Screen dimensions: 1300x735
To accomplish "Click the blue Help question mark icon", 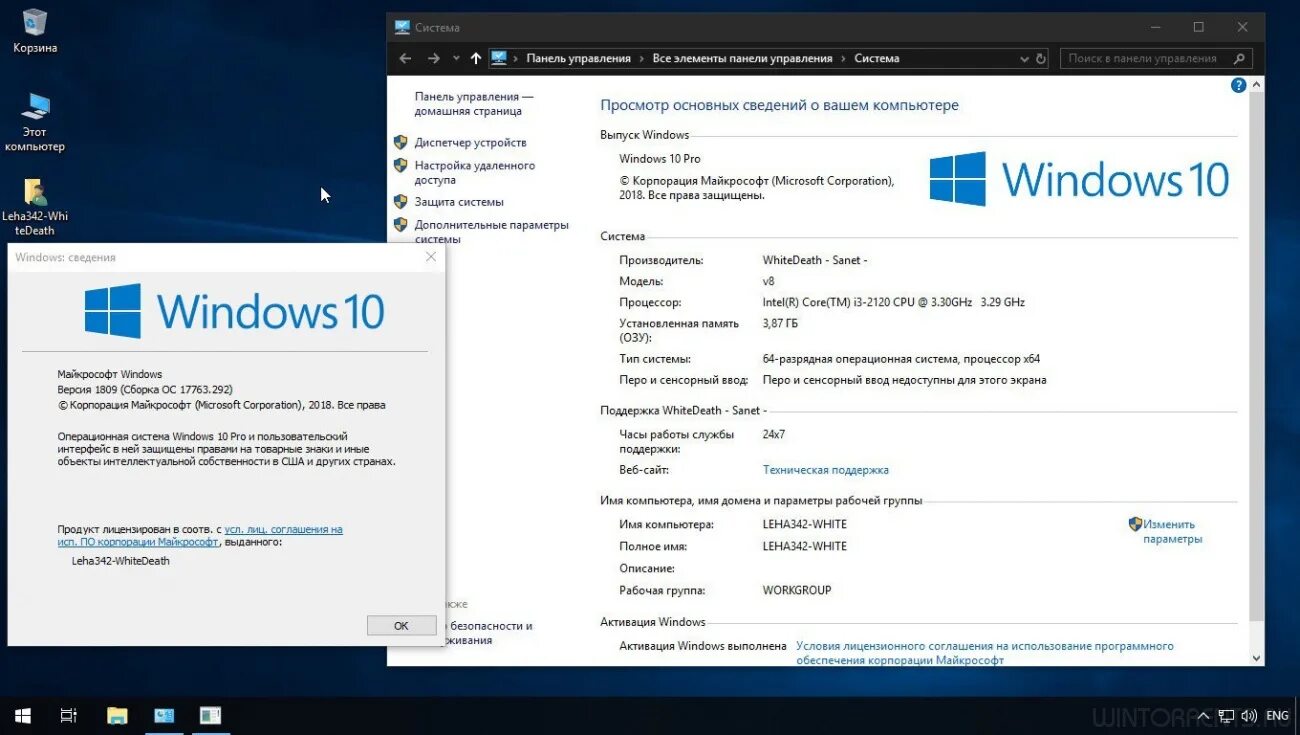I will pos(1238,85).
